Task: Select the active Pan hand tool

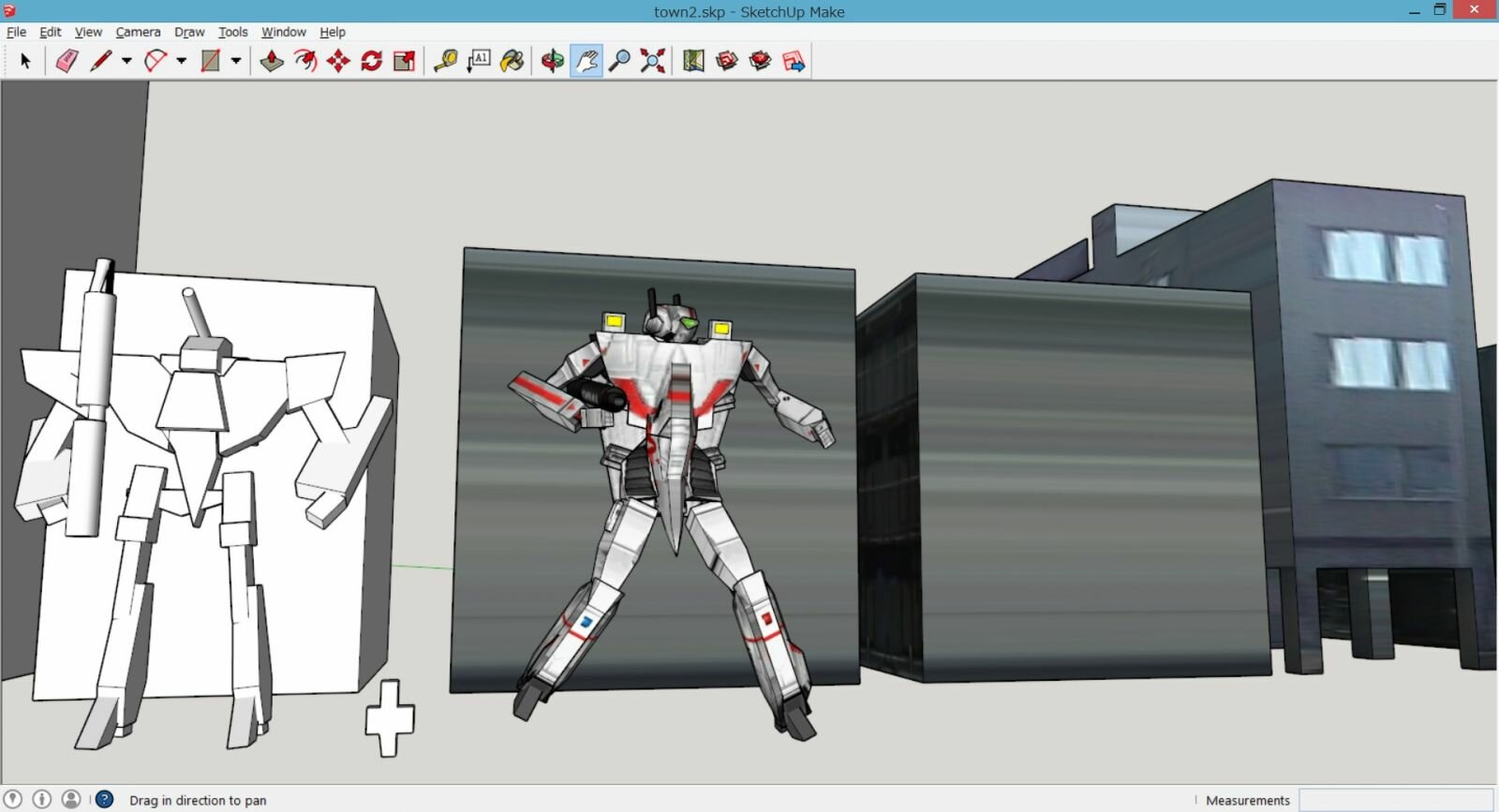Action: pyautogui.click(x=586, y=61)
